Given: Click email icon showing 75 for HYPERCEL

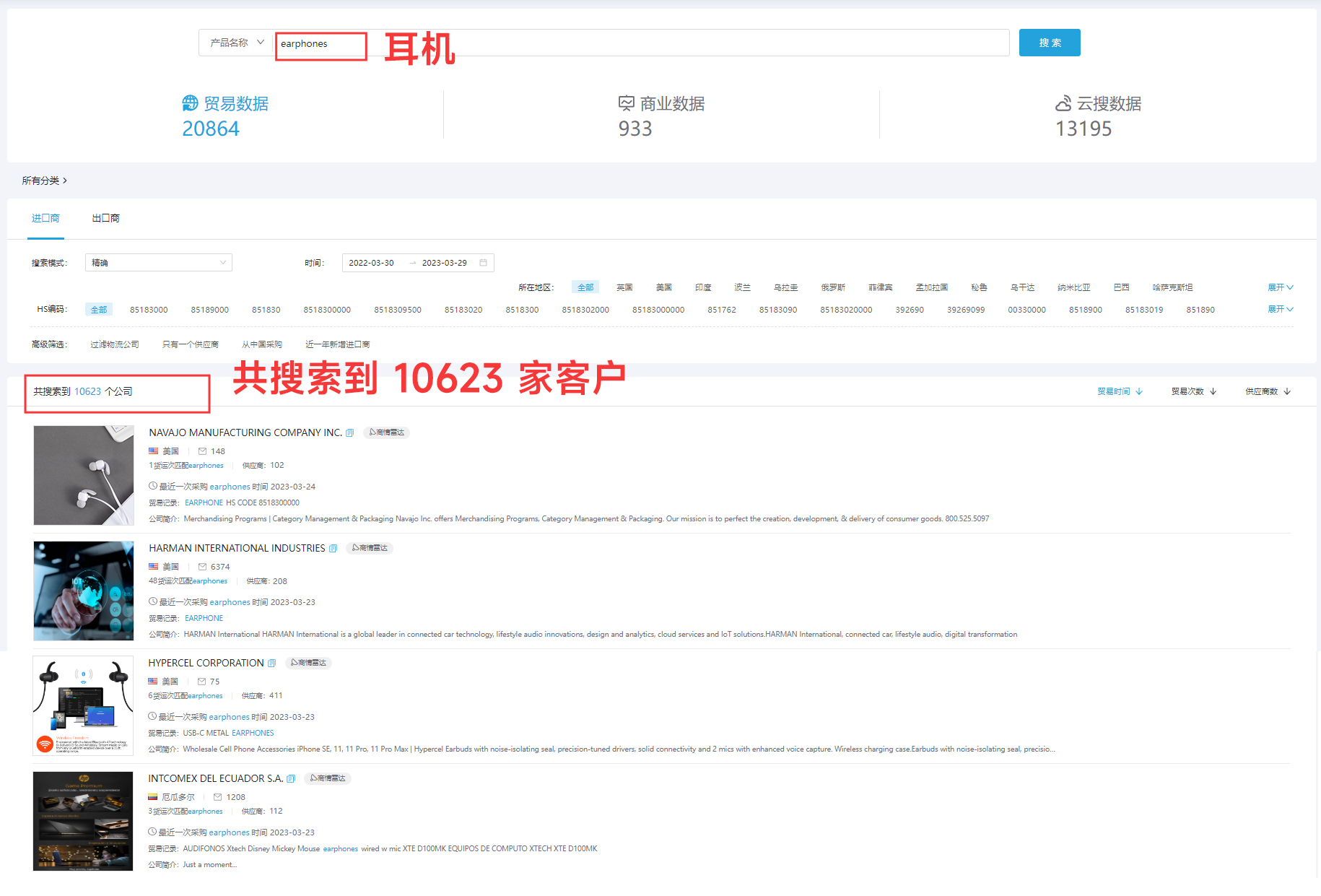Looking at the screenshot, I should tap(202, 682).
